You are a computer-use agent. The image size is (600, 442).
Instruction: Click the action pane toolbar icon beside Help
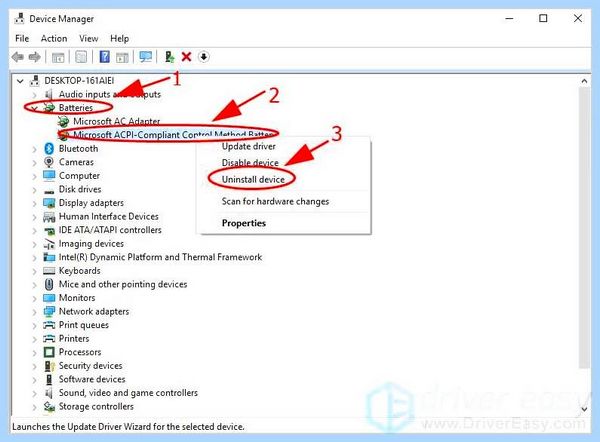122,57
